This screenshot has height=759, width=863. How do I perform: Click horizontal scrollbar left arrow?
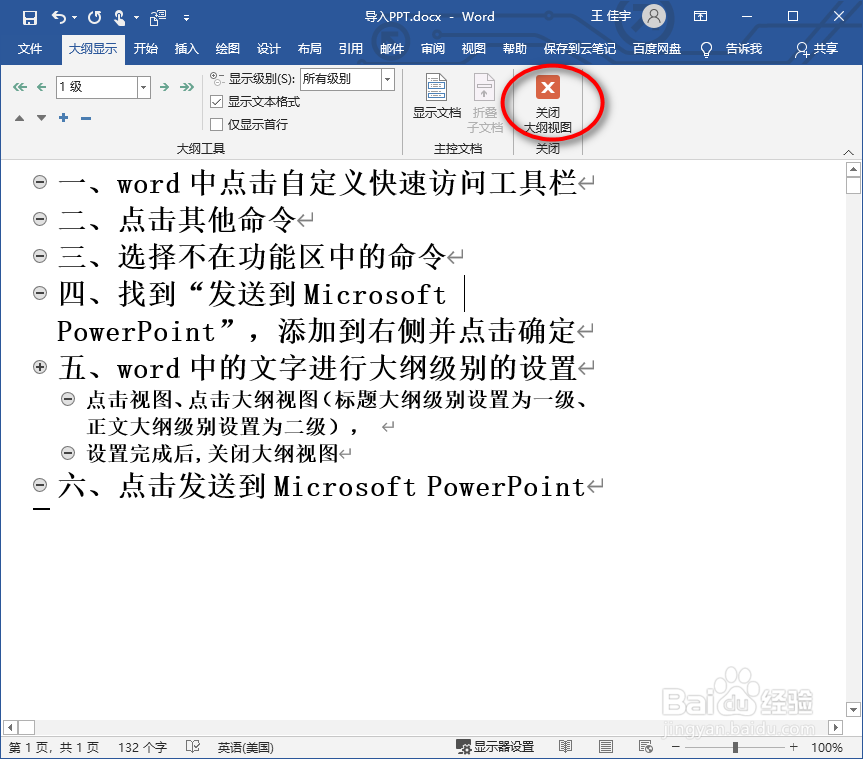click(9, 728)
